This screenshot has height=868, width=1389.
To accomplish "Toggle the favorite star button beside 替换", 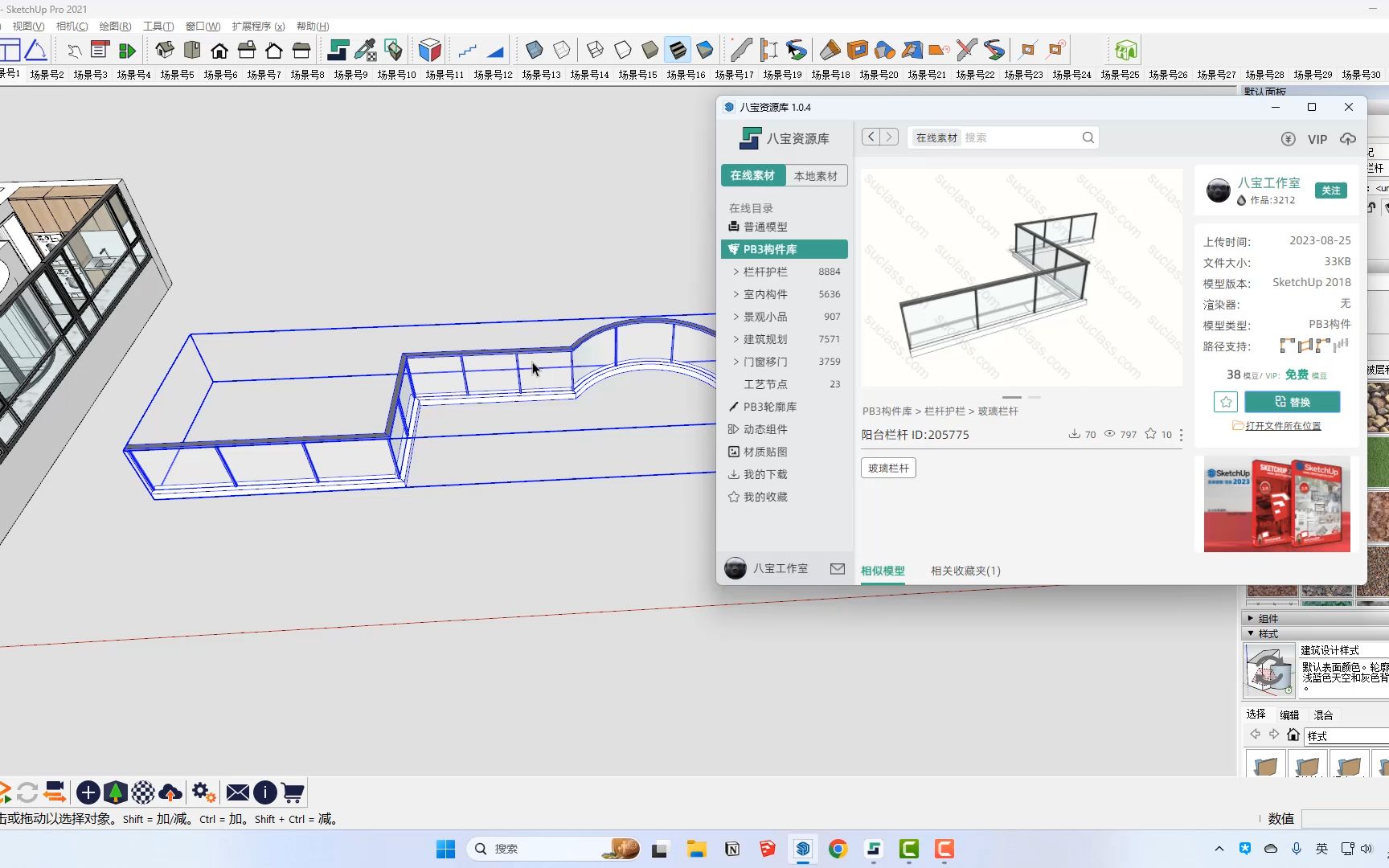I will tap(1226, 402).
